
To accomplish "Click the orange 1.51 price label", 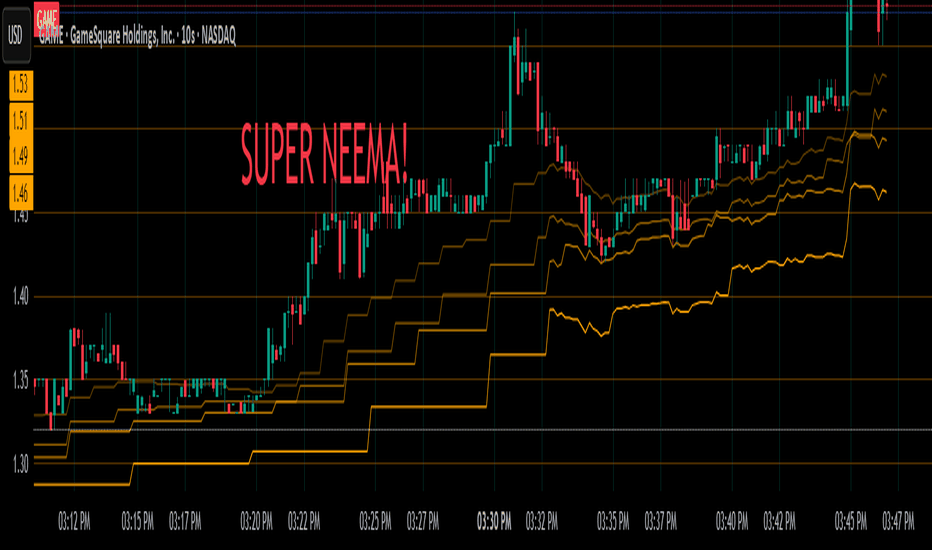I will [x=21, y=121].
